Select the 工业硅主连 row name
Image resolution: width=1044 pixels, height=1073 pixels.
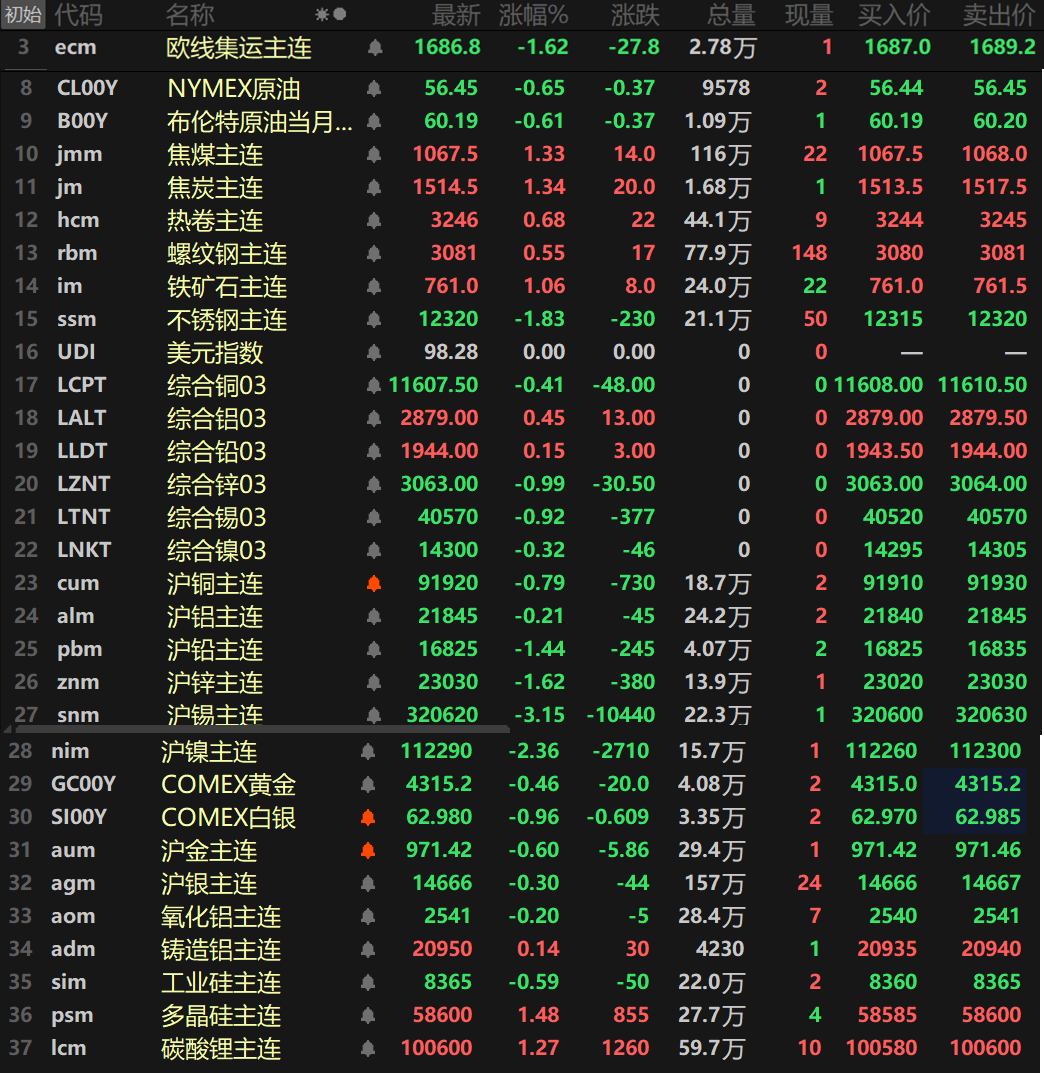click(221, 982)
